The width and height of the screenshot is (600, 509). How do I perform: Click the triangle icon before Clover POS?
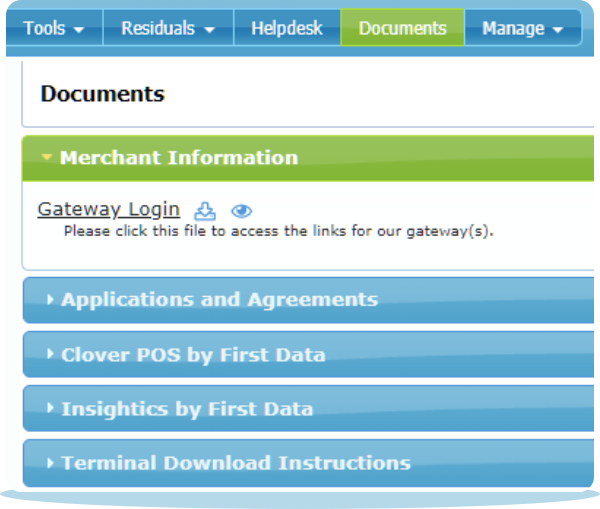click(50, 355)
